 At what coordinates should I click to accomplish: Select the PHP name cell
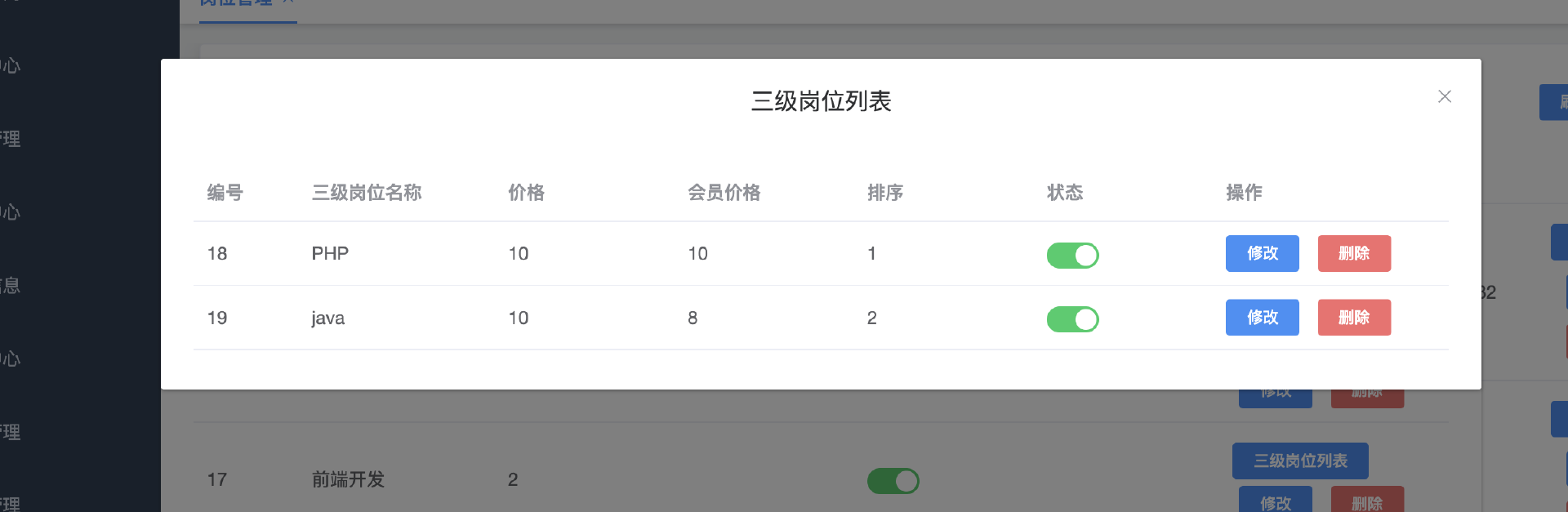pos(330,254)
